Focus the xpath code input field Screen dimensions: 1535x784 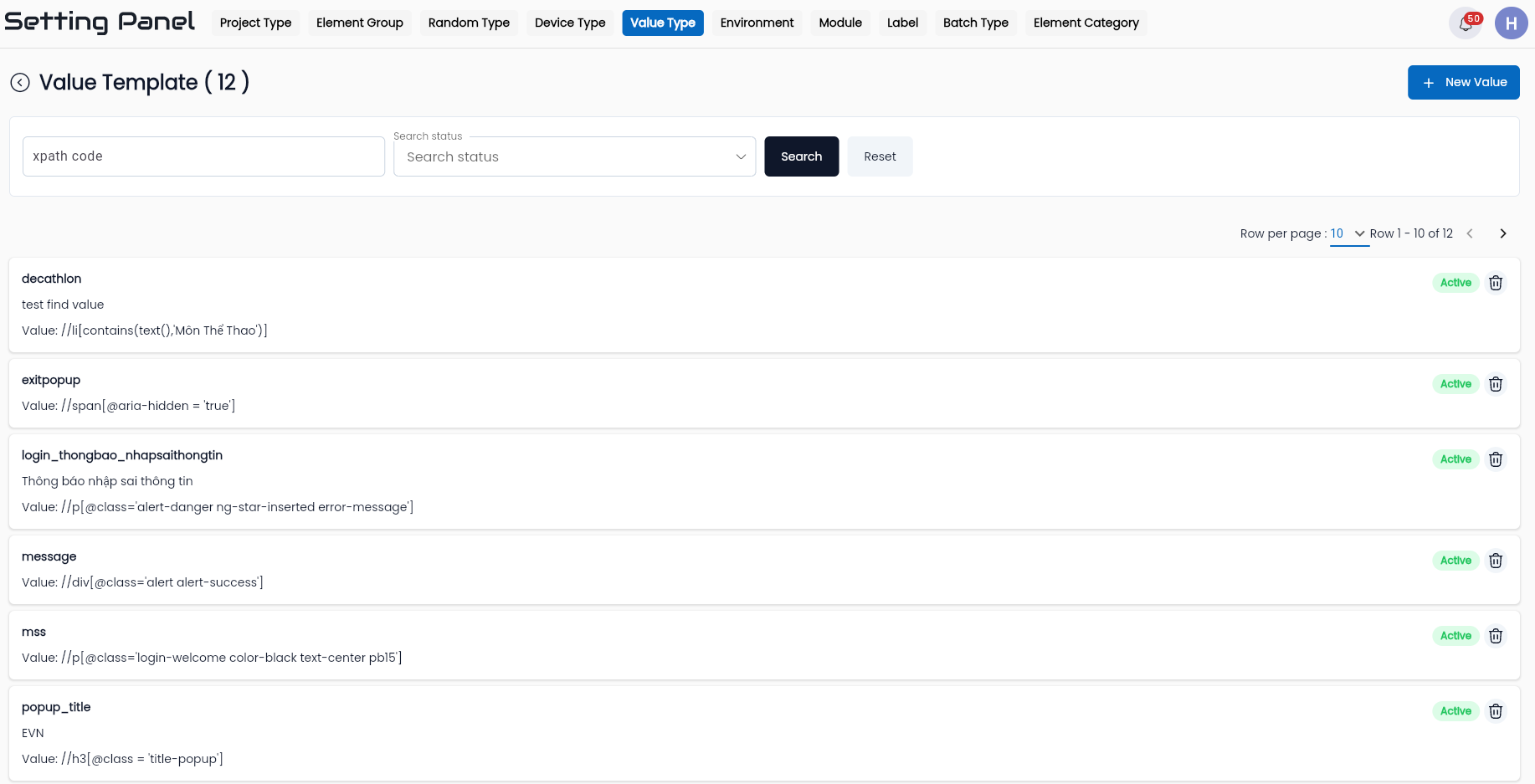point(203,156)
